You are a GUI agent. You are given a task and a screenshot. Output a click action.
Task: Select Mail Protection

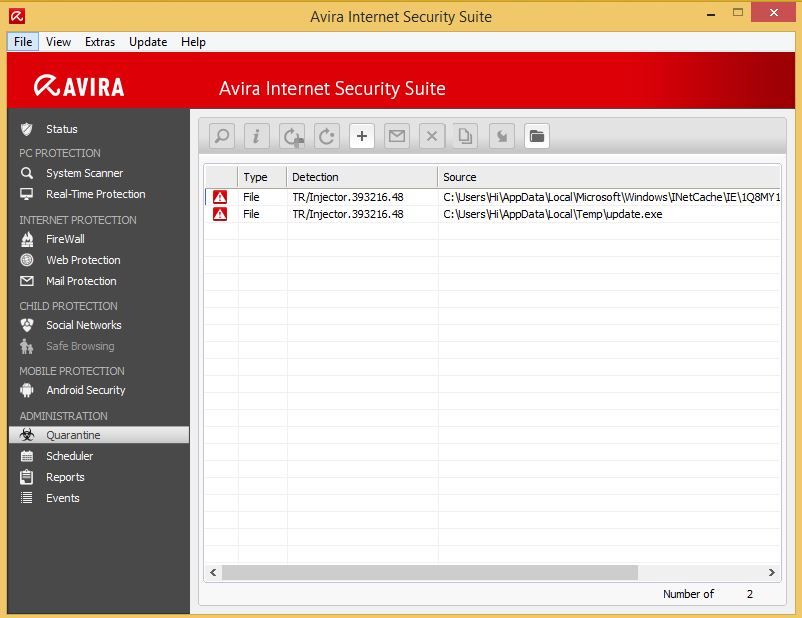point(81,281)
